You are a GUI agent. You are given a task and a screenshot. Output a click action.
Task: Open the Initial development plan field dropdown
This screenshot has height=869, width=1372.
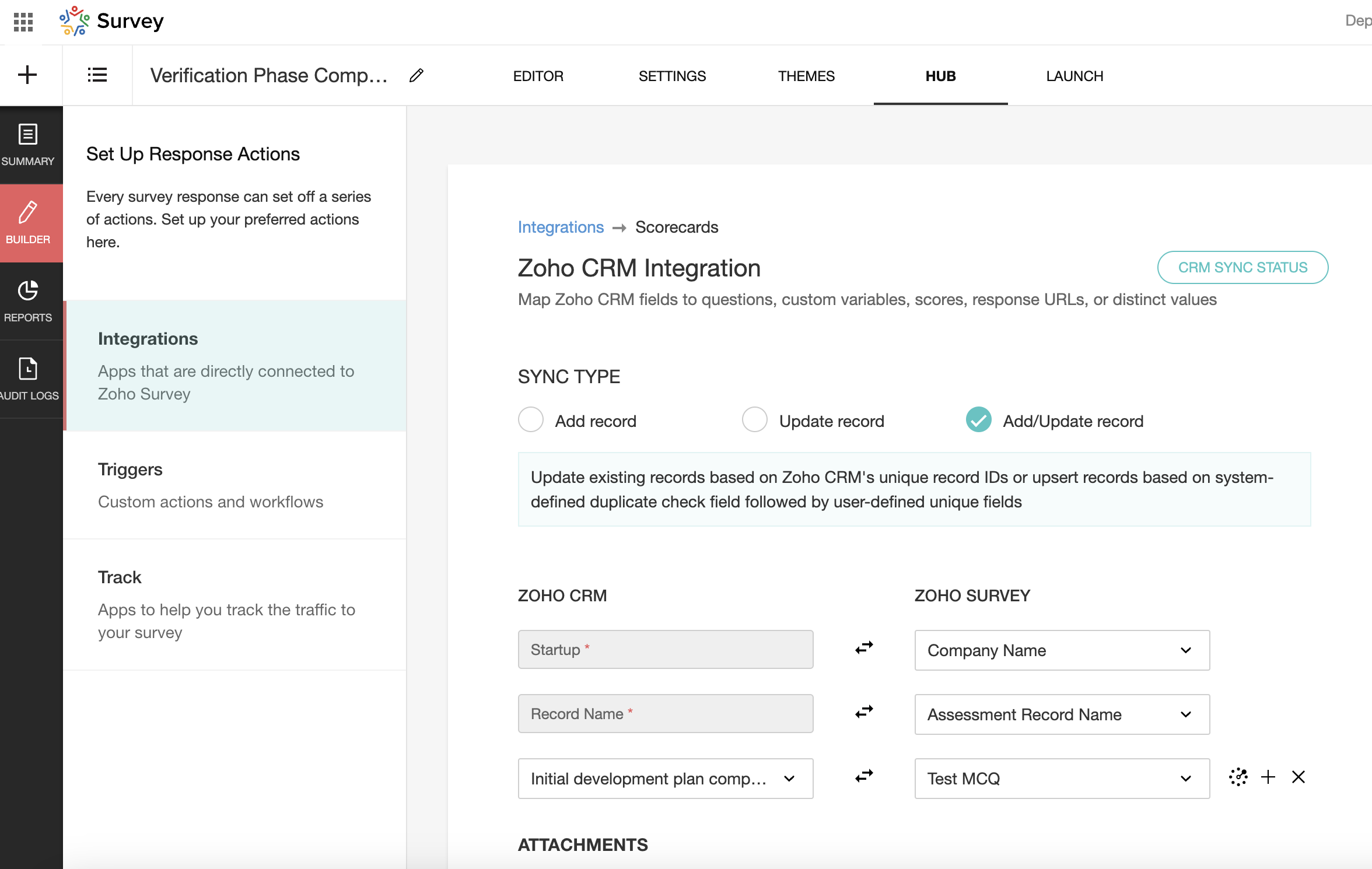point(665,779)
